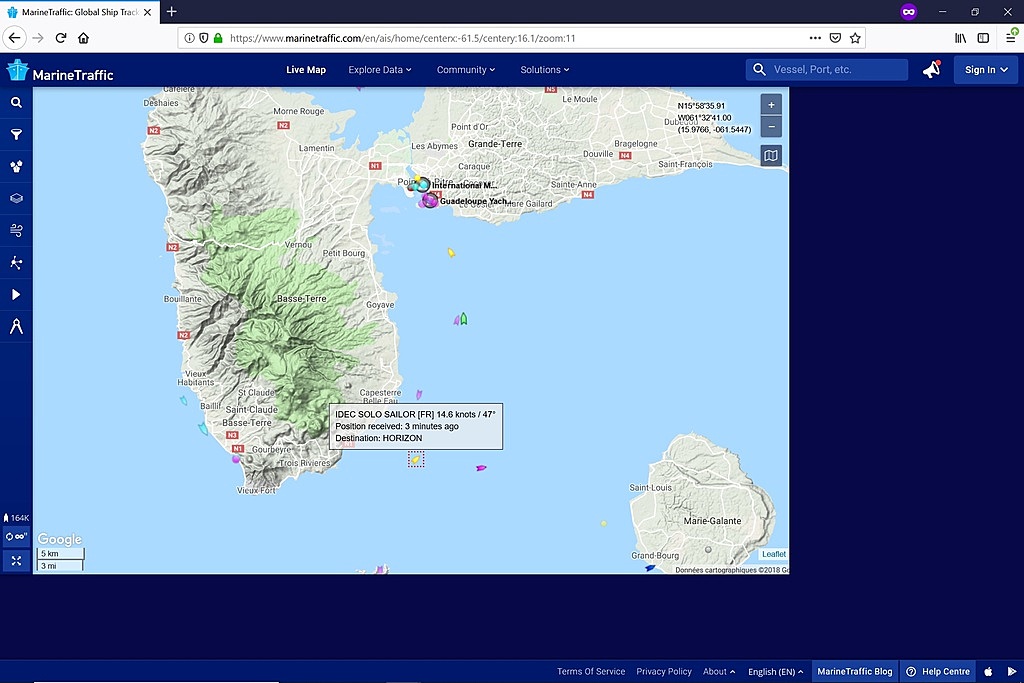
Task: Toggle the vessel names display button
Action: coord(16,537)
